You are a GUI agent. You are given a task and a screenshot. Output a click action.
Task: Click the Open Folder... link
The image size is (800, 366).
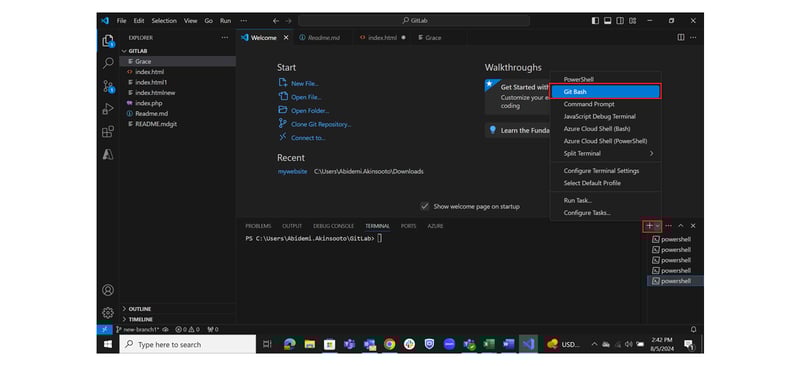310,111
